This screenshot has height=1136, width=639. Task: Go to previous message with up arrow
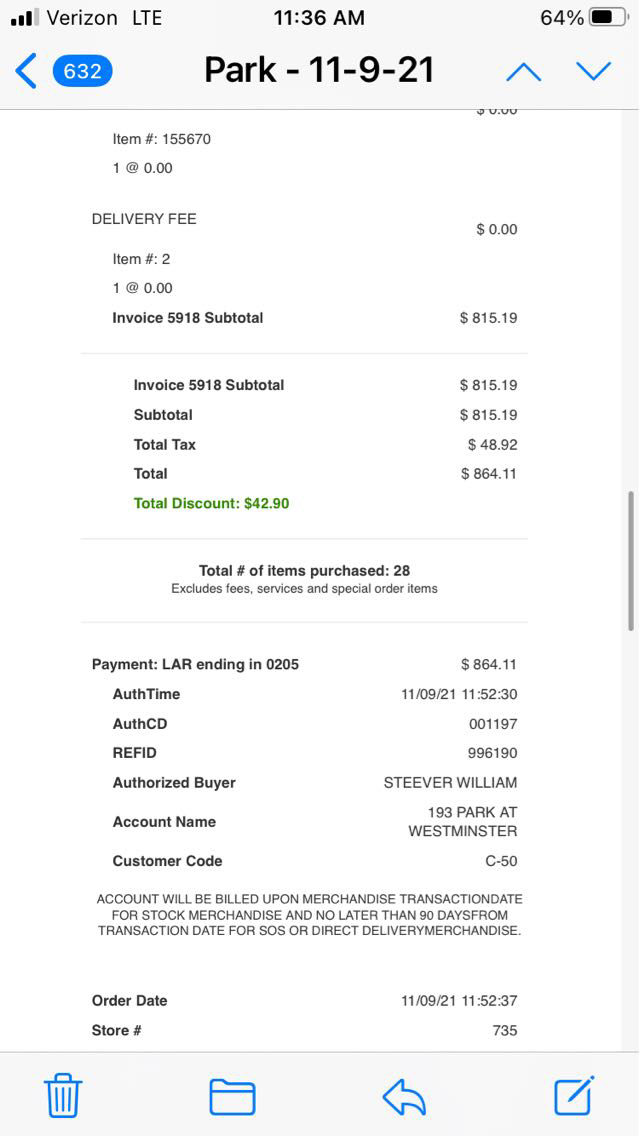coord(523,71)
